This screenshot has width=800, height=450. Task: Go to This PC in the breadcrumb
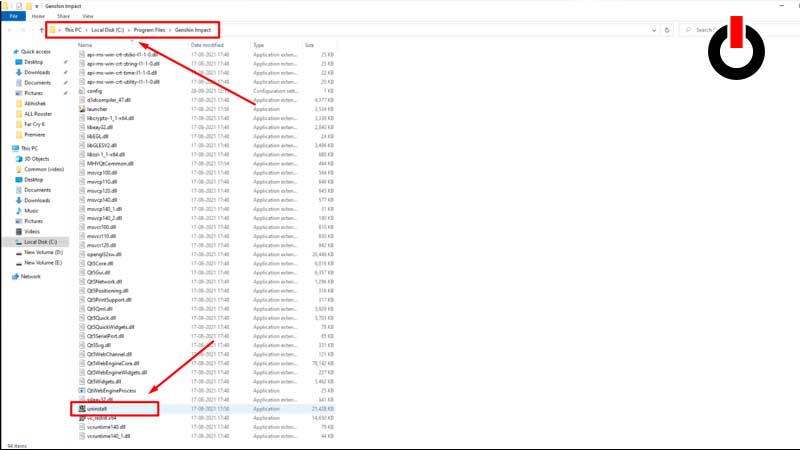tap(73, 30)
